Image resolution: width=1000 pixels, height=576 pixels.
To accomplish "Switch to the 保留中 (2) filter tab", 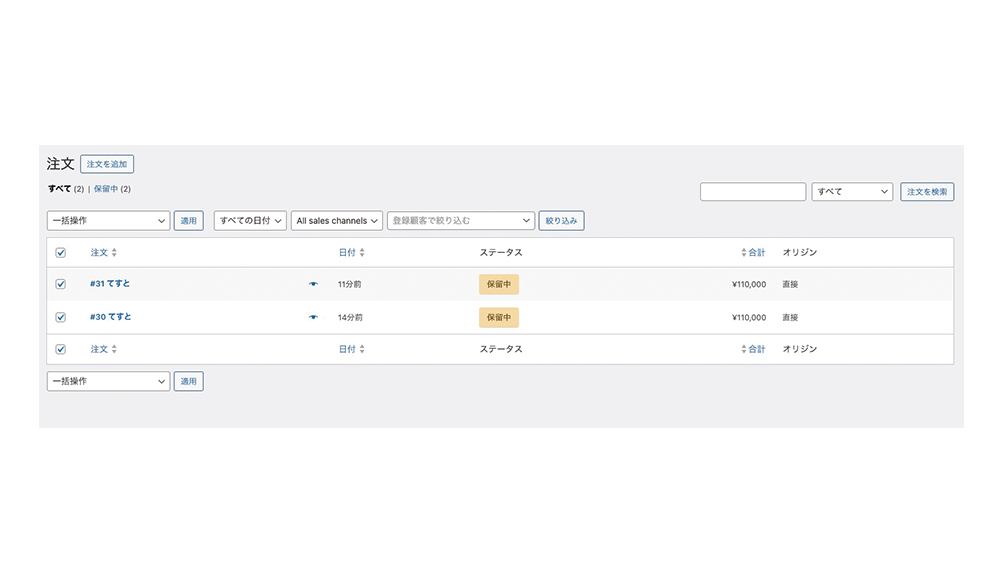I will [106, 189].
